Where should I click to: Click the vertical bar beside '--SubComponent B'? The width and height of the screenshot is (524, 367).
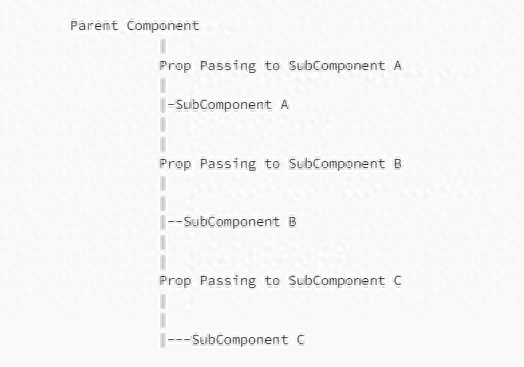pyautogui.click(x=163, y=222)
